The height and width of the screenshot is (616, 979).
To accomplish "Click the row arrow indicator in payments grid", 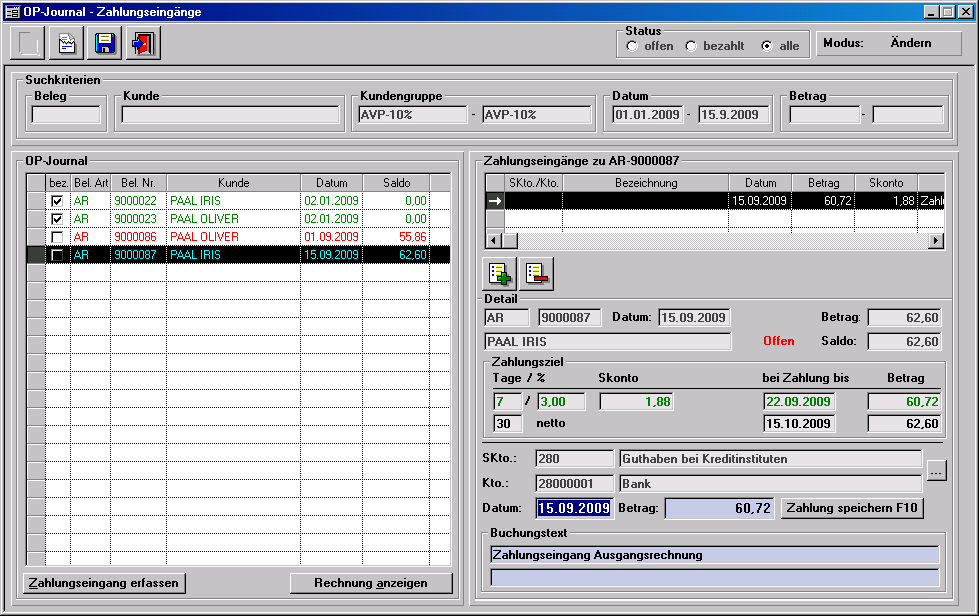I will click(x=494, y=201).
